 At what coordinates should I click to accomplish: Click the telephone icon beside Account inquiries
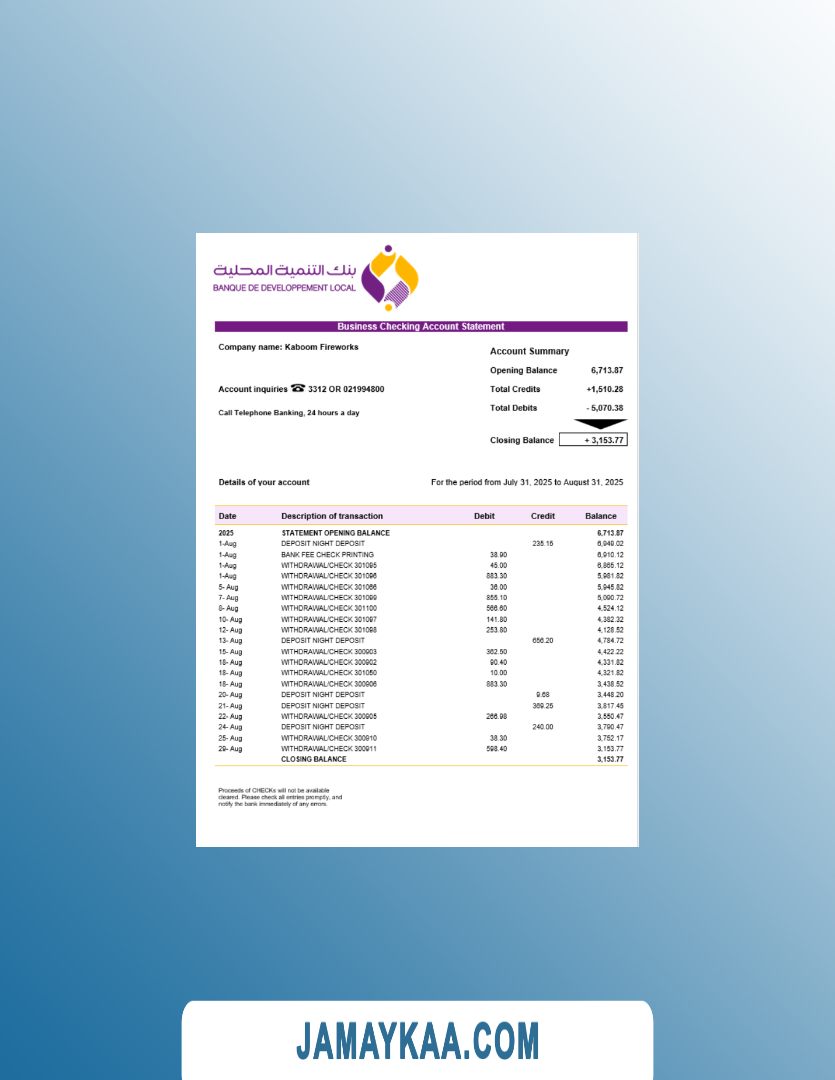coord(297,389)
